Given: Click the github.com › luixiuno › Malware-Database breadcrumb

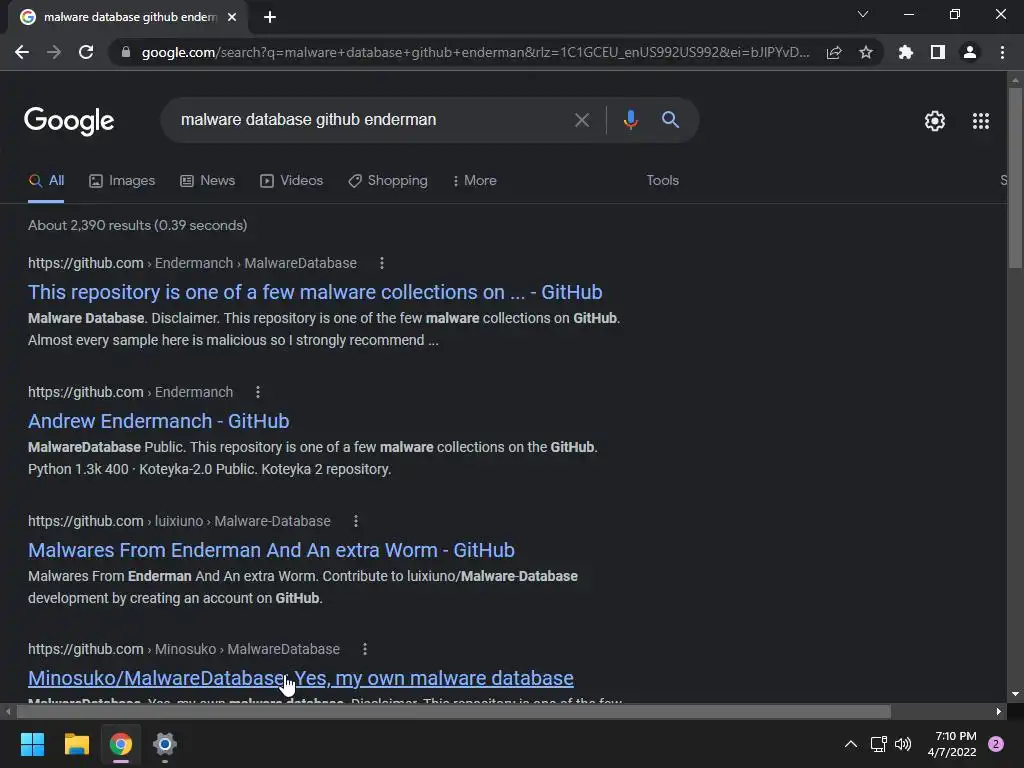Looking at the screenshot, I should (180, 521).
